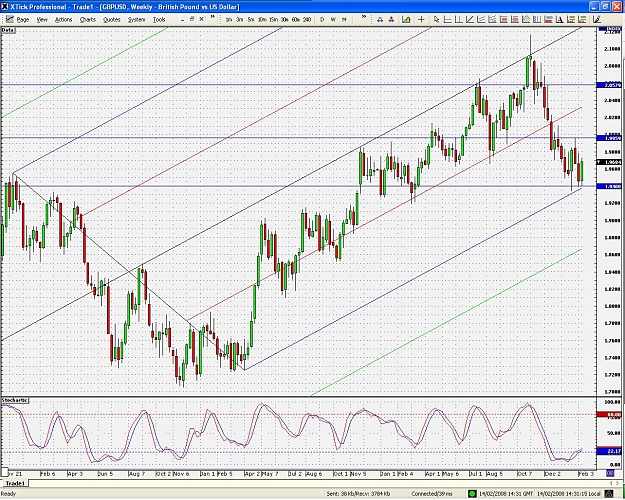
Task: Click the purple icon at time axis end
Action: (610, 473)
